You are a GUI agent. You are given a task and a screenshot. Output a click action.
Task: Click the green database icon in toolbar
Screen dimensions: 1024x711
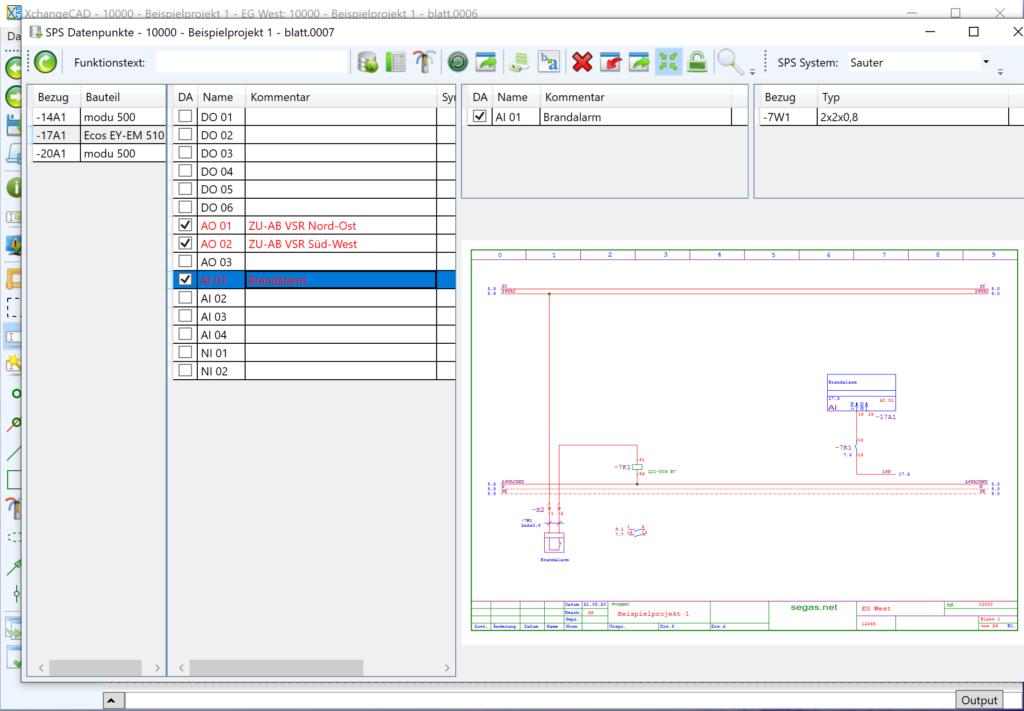coord(367,62)
